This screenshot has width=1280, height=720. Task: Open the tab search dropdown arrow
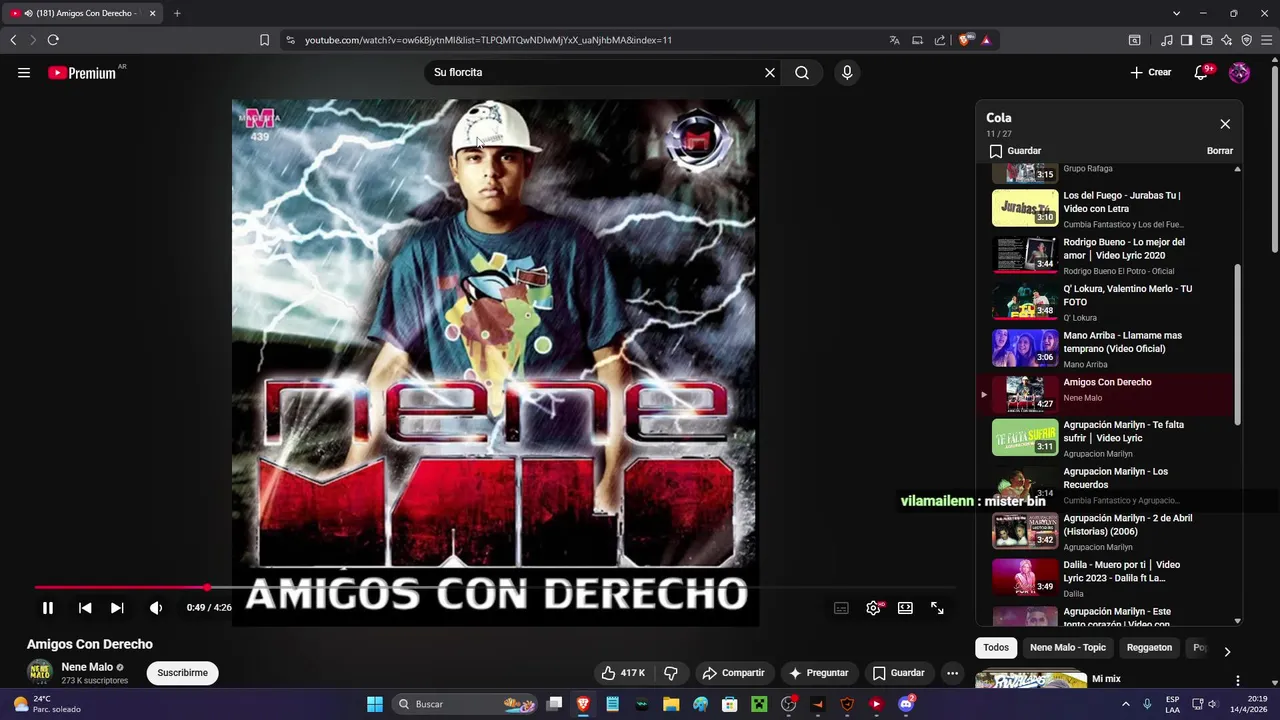[1176, 13]
